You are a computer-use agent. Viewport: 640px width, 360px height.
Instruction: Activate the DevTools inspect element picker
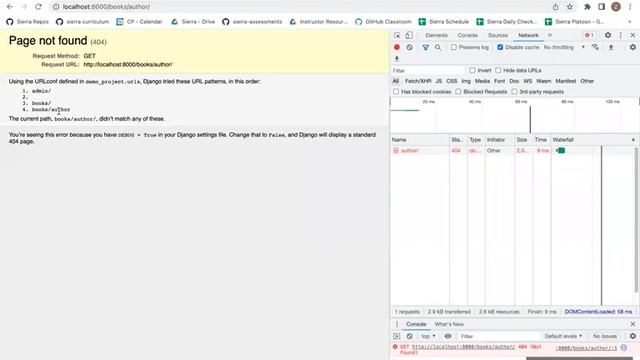pos(397,36)
